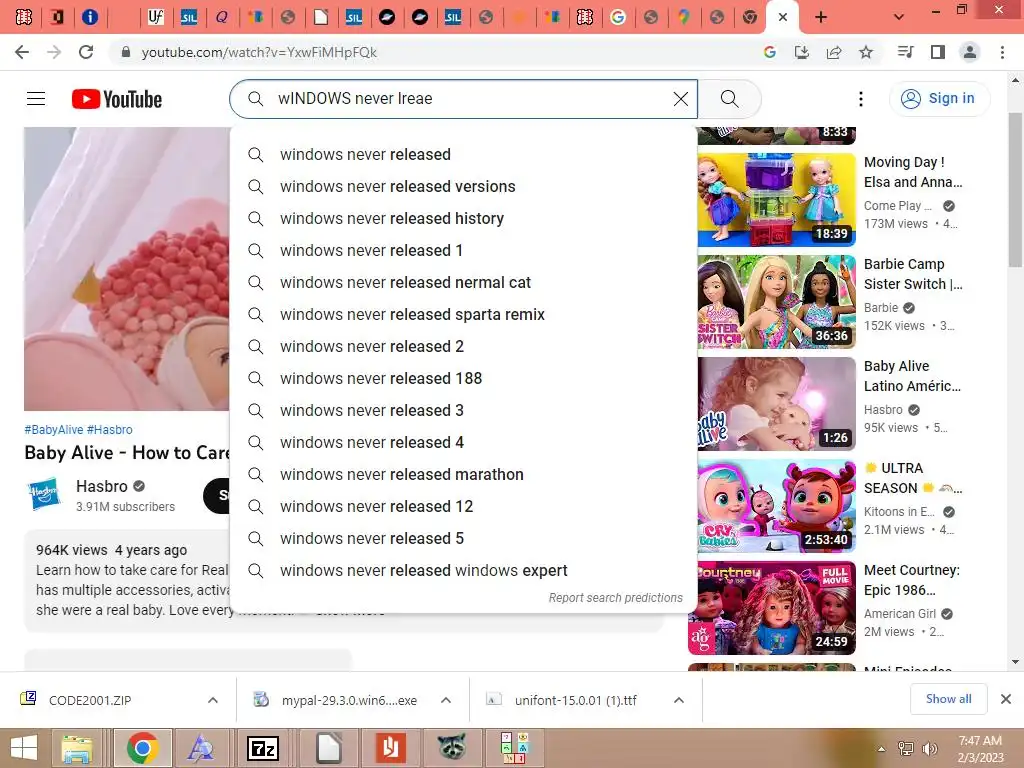Screen dimensions: 1024x768
Task: Open Meet Courtney American Girl thumbnail
Action: (771, 607)
